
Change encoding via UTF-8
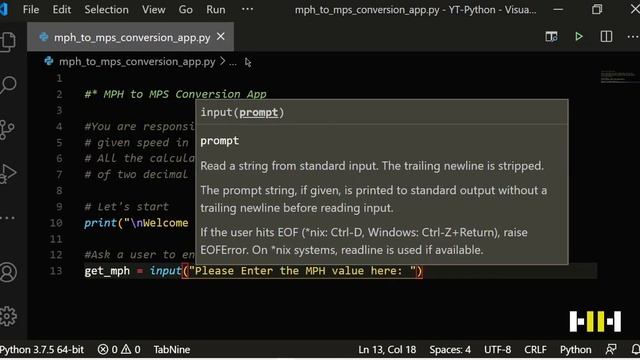497,350
